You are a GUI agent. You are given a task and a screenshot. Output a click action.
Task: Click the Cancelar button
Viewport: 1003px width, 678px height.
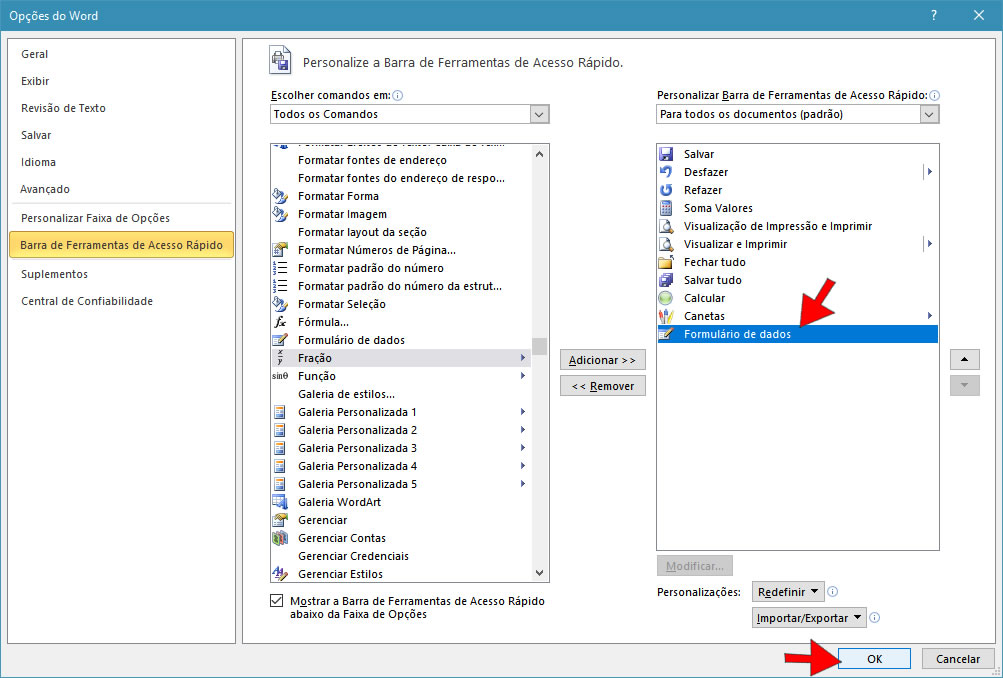(x=958, y=659)
